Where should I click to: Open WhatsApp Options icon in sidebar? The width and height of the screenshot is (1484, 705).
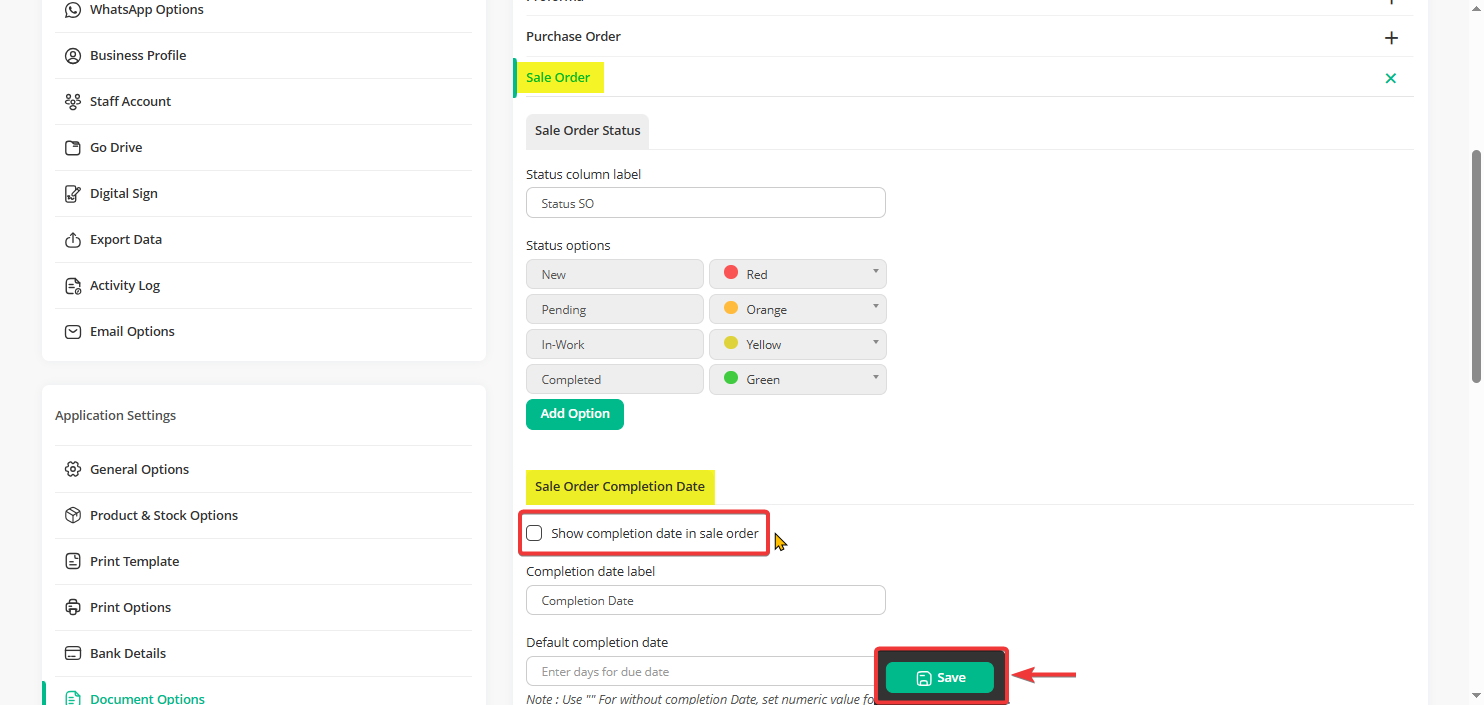72,10
